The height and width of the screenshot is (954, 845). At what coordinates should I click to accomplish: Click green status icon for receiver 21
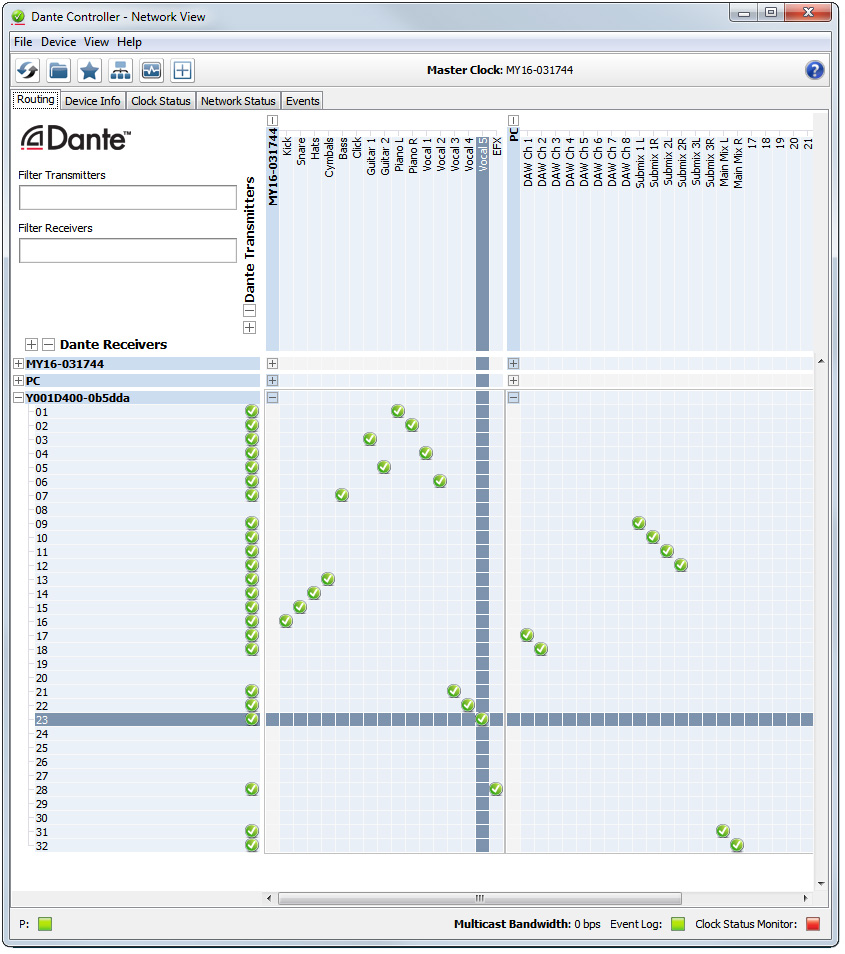point(252,692)
